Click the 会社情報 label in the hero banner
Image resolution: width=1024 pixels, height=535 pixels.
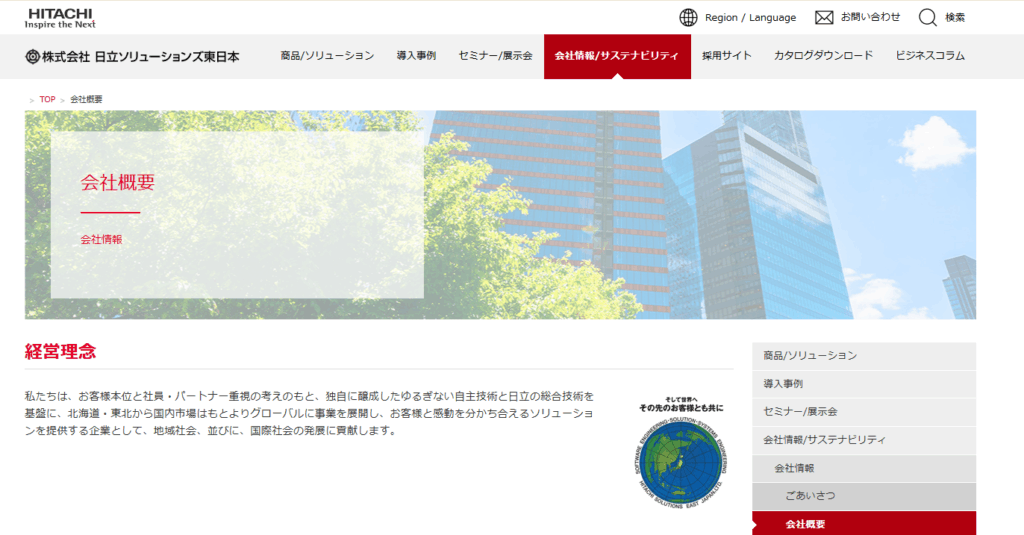[101, 240]
